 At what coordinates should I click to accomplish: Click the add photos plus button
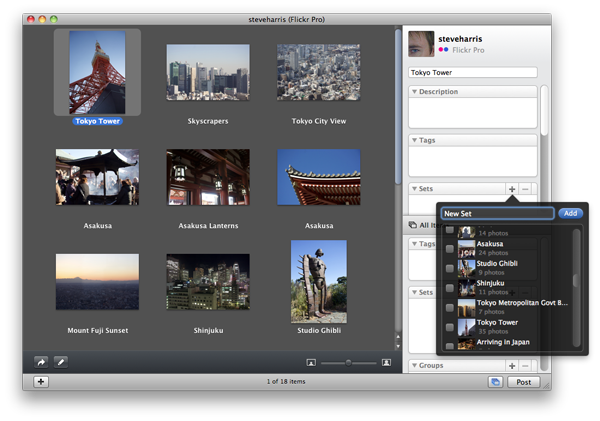pos(41,382)
